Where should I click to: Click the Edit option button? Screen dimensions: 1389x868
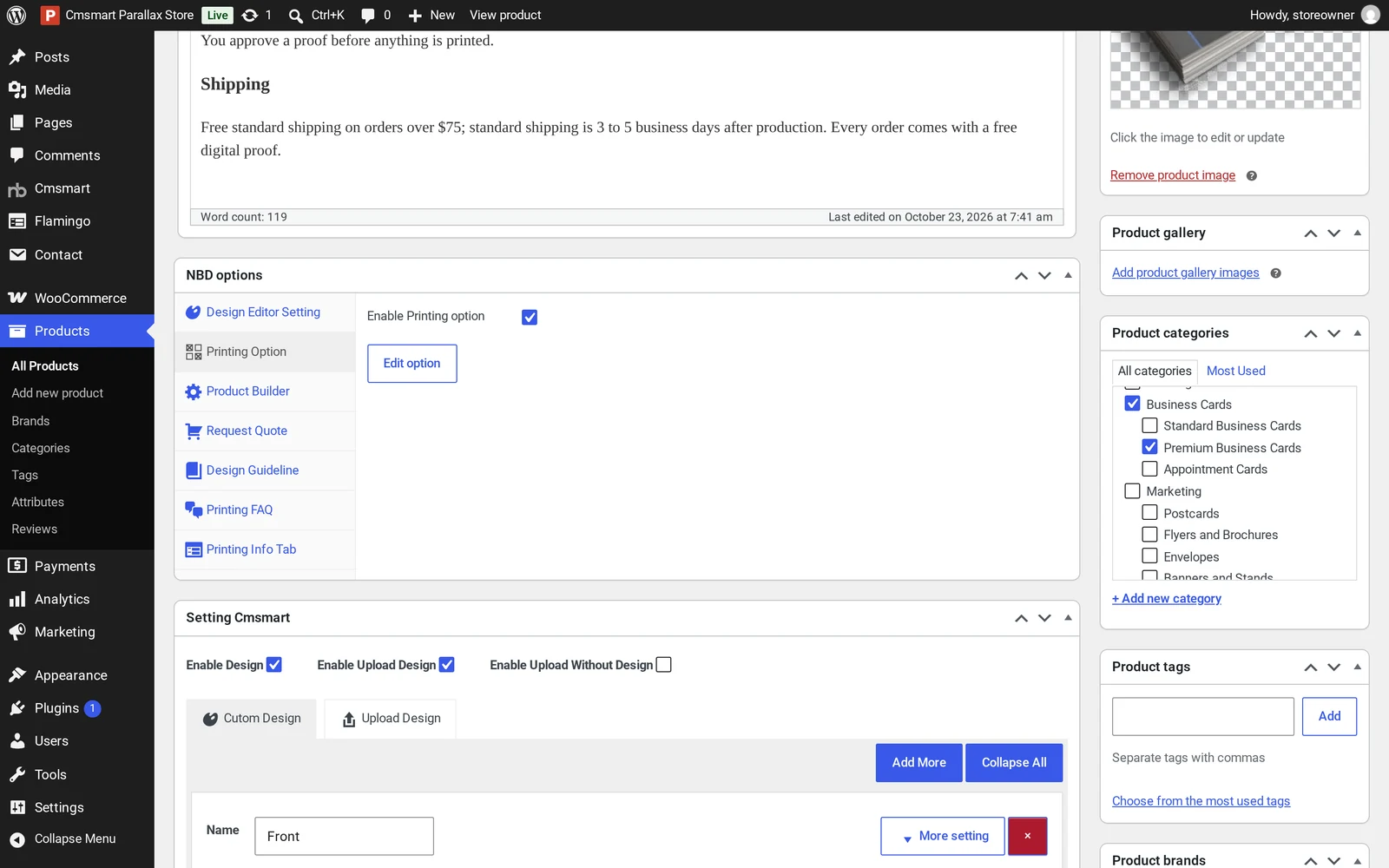411,364
